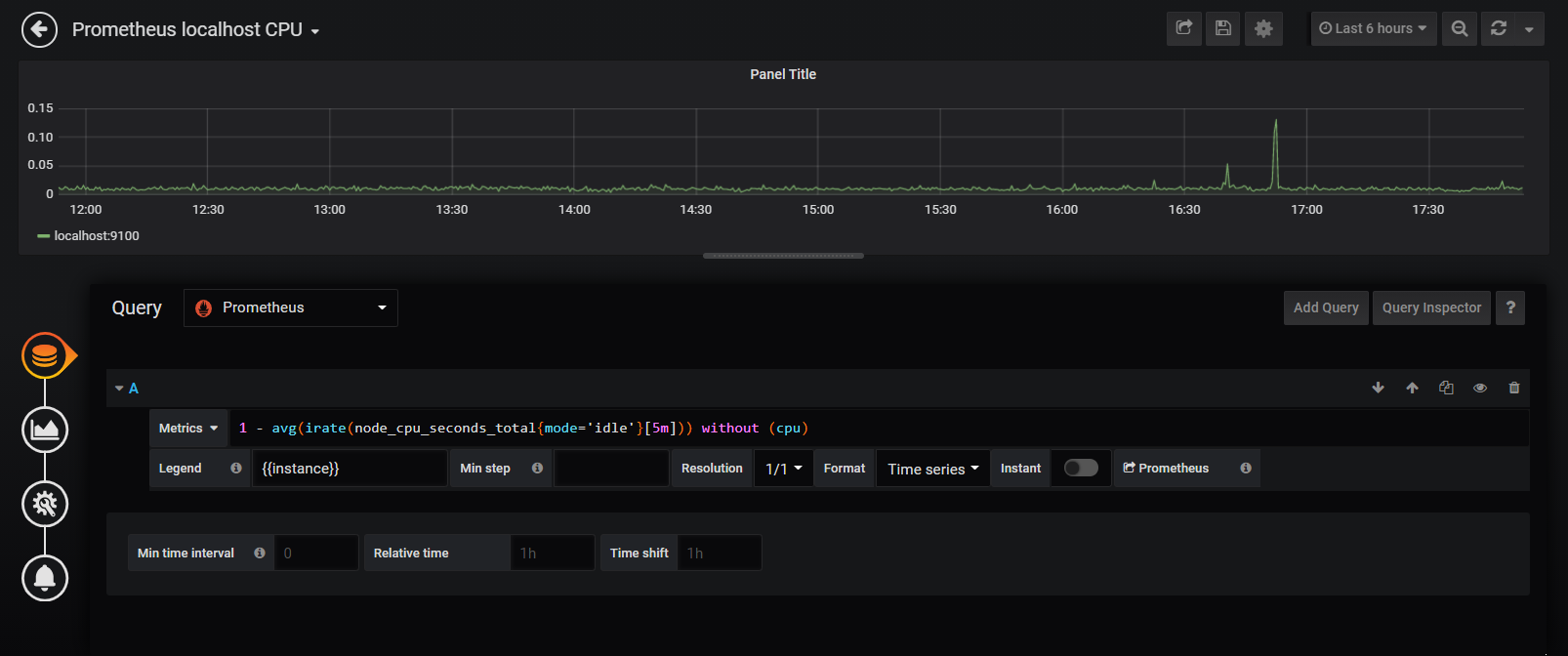Screen dimensions: 1568x656
Task: Delete query A with trash icon
Action: [1514, 388]
